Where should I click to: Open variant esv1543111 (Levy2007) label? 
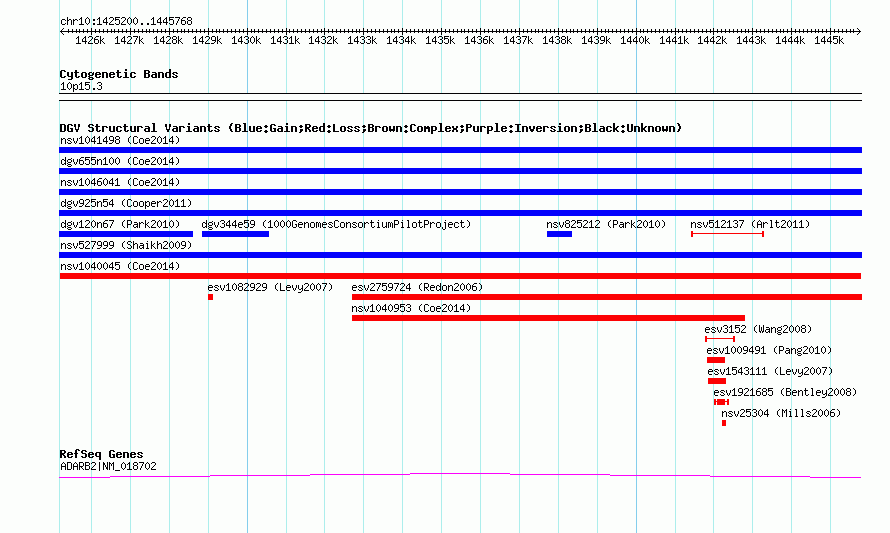point(770,371)
